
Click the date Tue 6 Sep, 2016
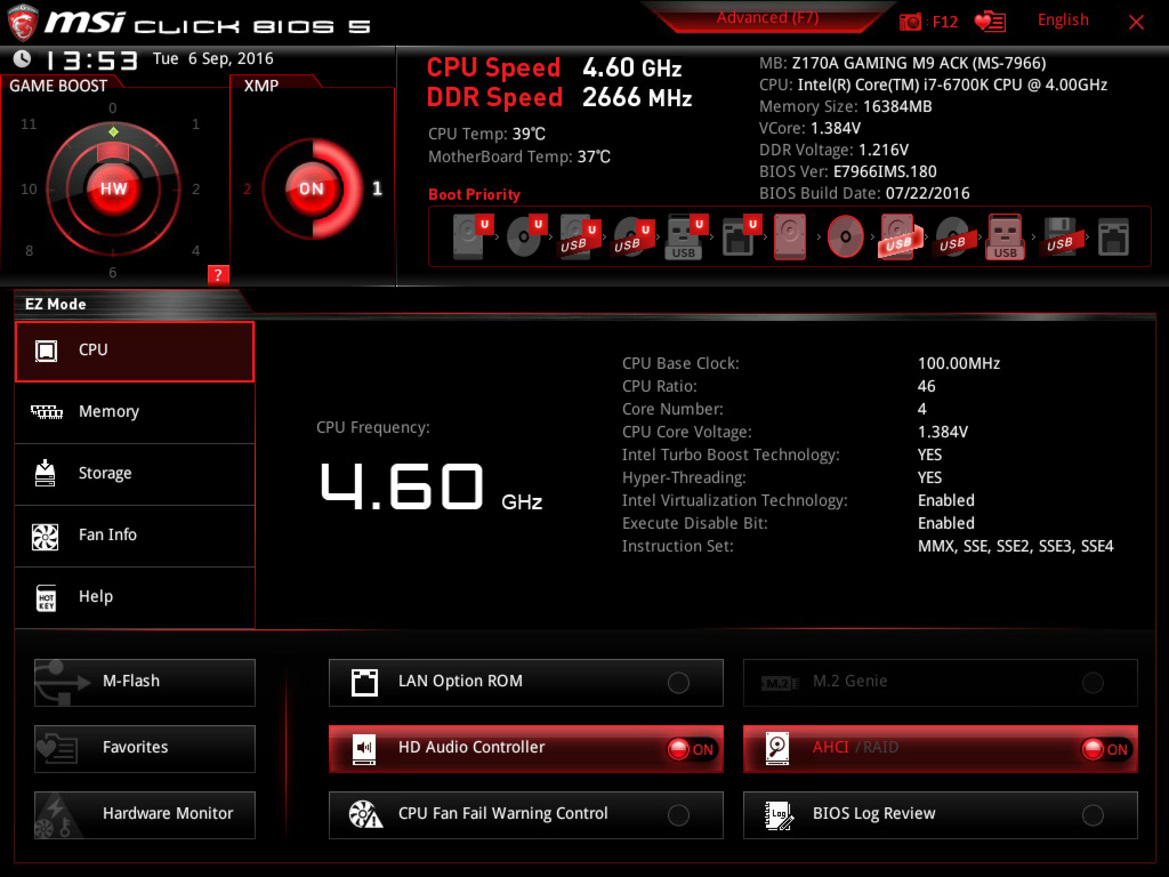point(213,58)
